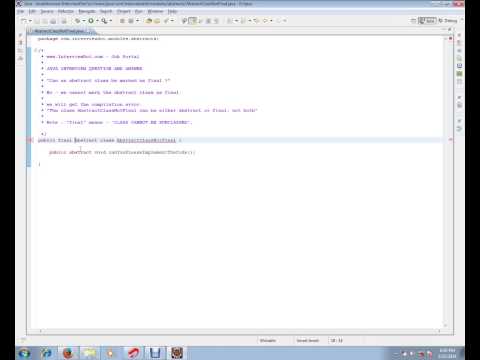The width and height of the screenshot is (480, 360).
Task: Click the error marker beside the class declaration
Action: pos(29,140)
